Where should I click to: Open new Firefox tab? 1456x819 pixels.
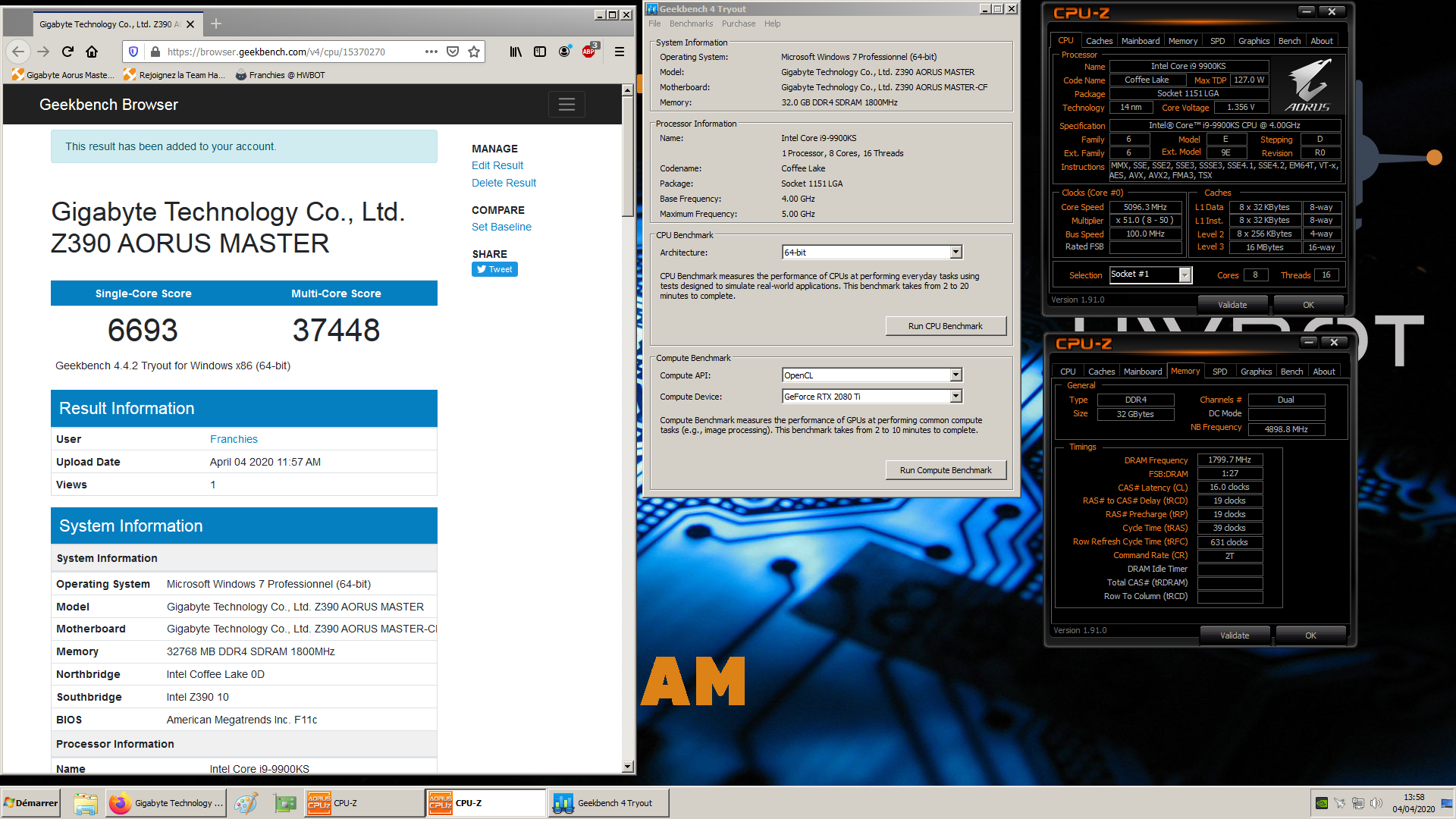point(216,24)
